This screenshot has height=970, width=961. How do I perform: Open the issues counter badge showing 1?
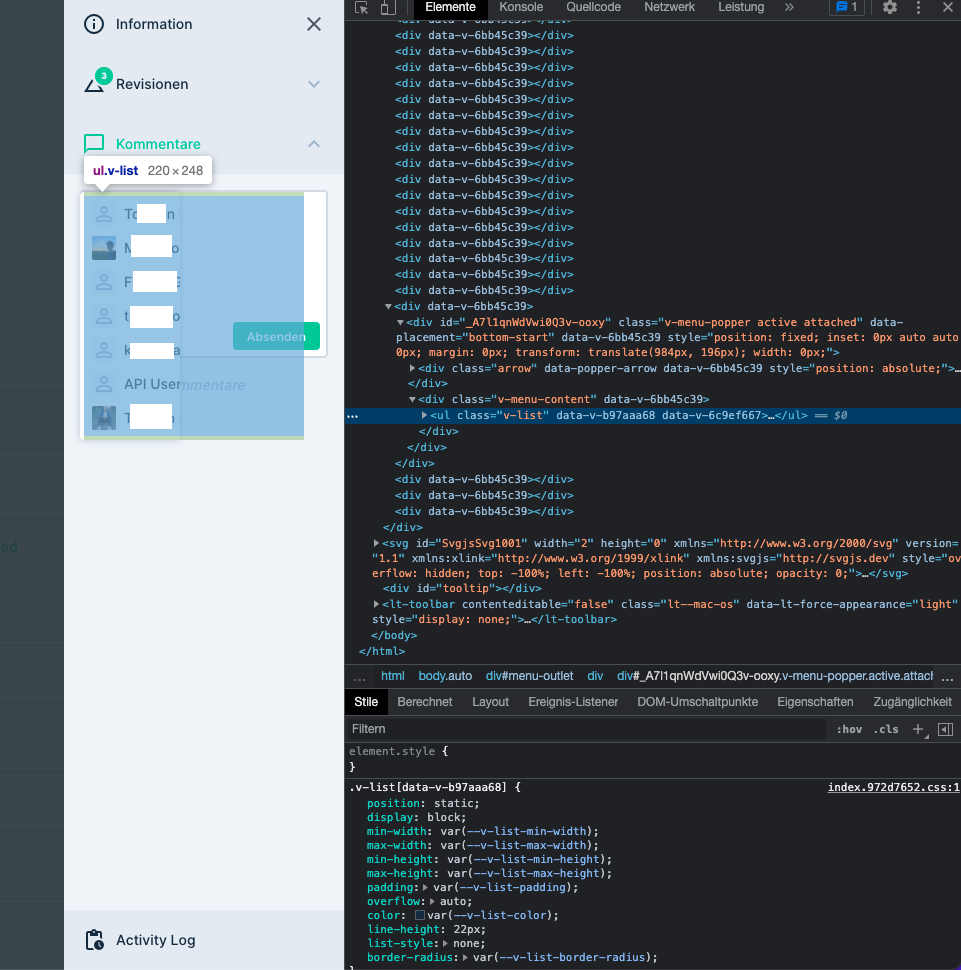tap(847, 7)
